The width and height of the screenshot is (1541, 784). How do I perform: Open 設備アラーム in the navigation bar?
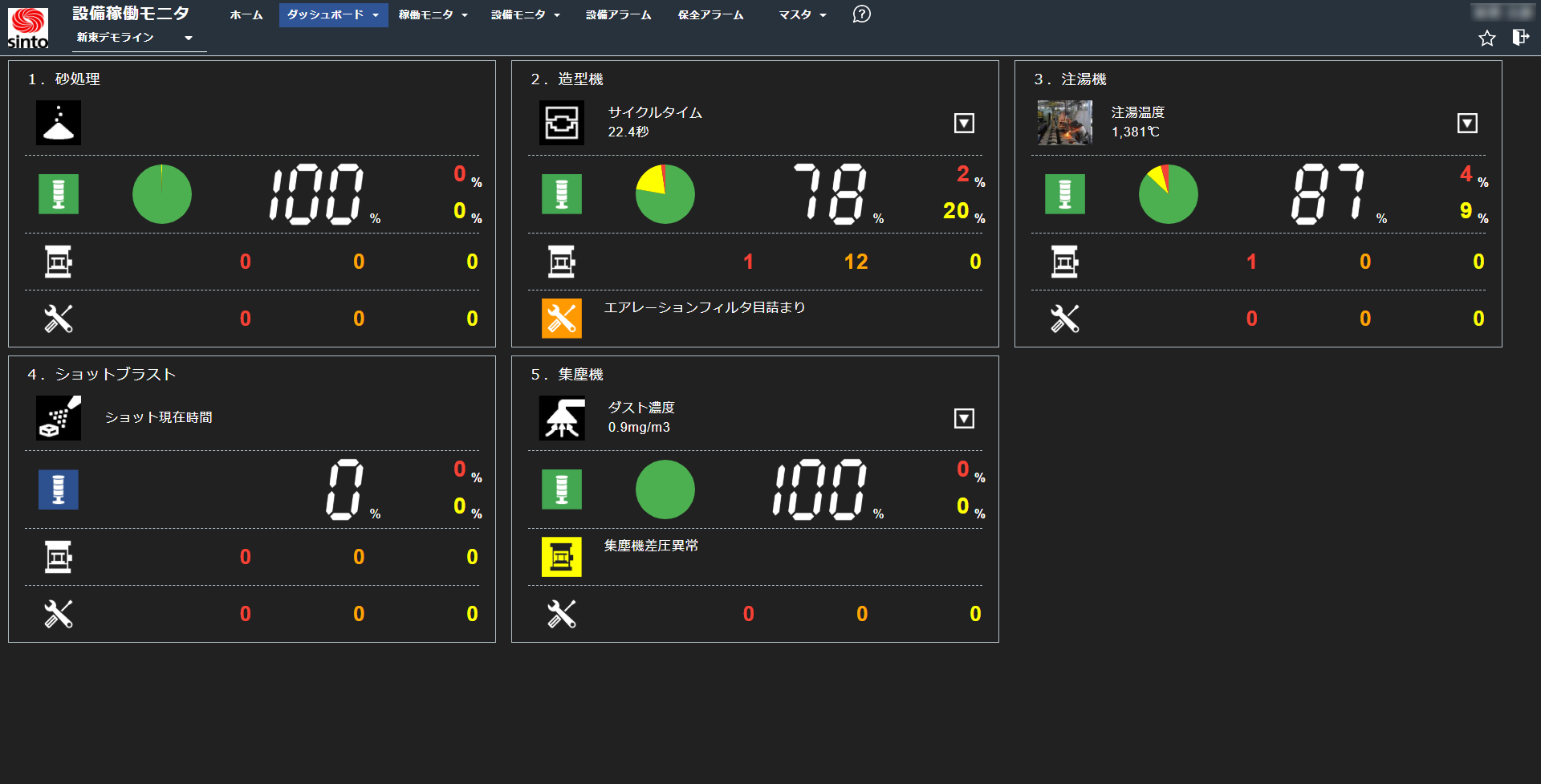(x=619, y=14)
